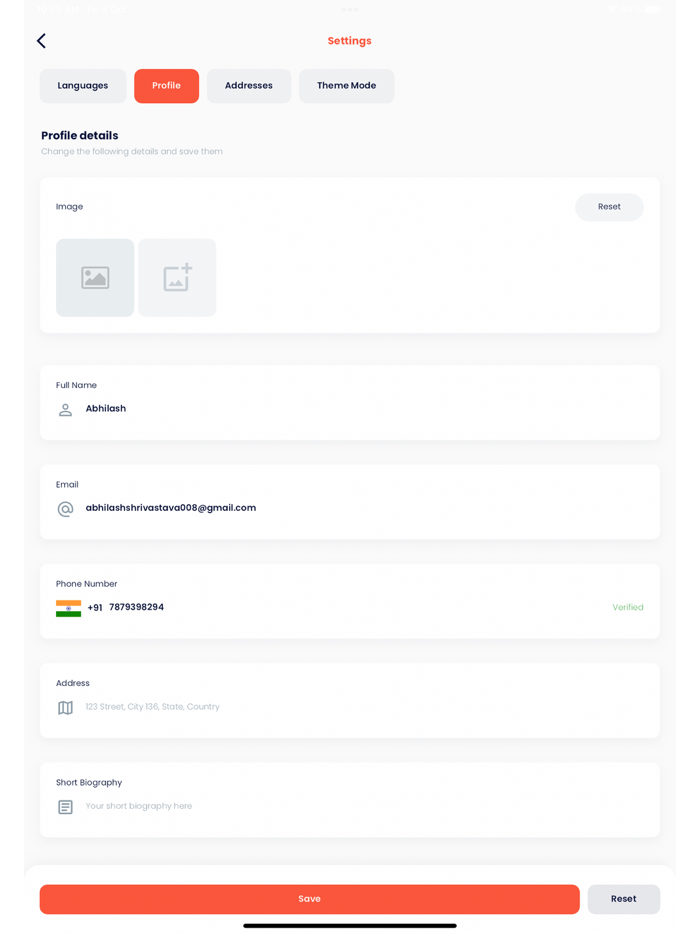Click the back arrow at top left
This screenshot has width=700, height=934.
(x=41, y=41)
